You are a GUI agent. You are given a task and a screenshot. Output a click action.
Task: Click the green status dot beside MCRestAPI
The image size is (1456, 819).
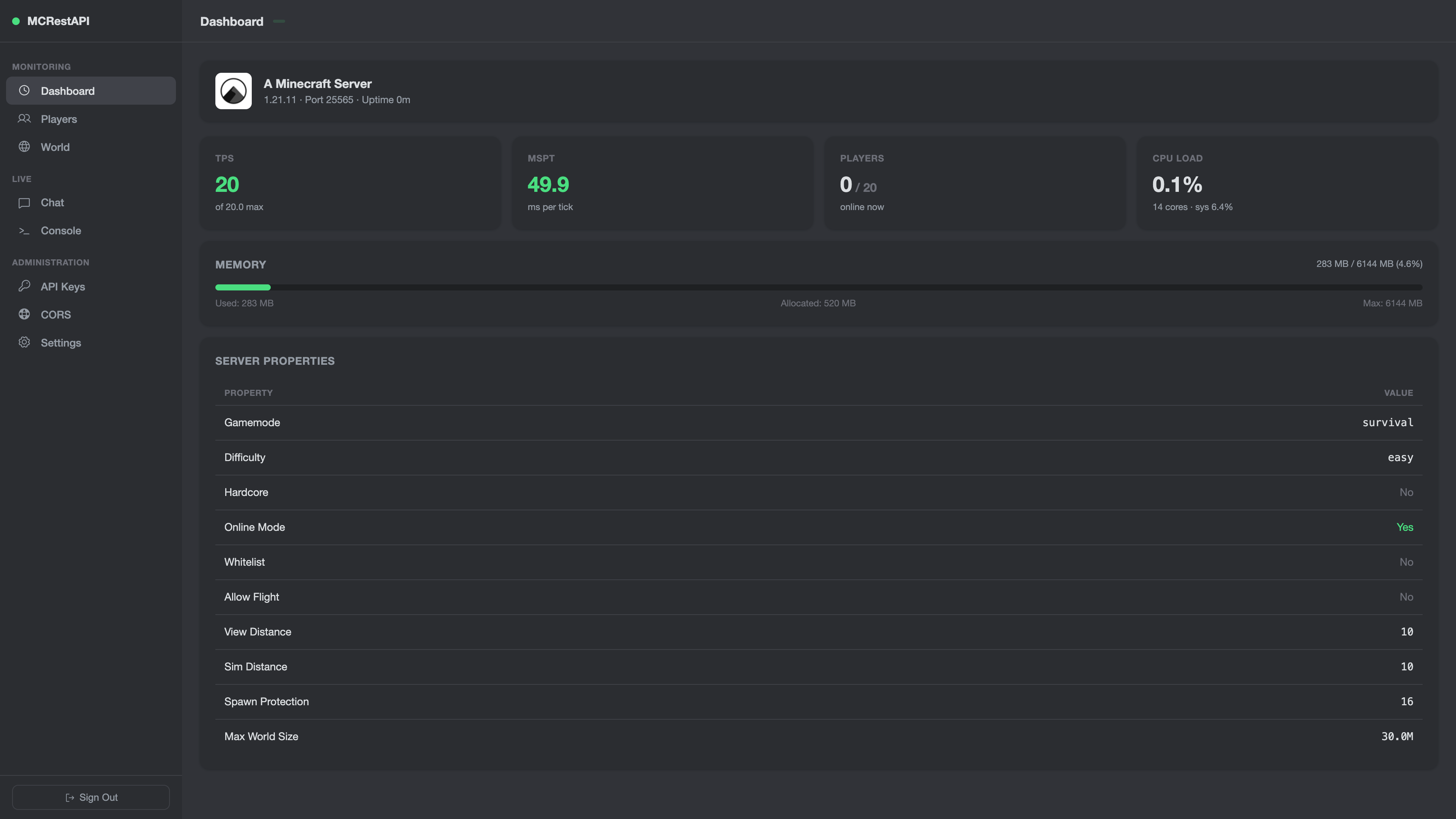click(16, 21)
